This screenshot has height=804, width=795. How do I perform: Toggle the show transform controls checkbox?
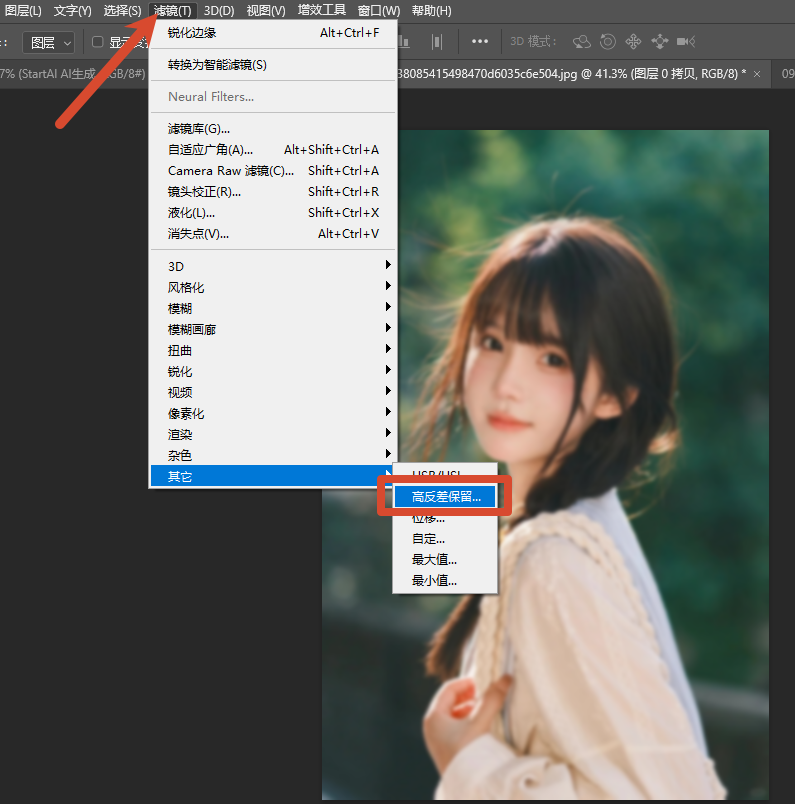point(97,42)
